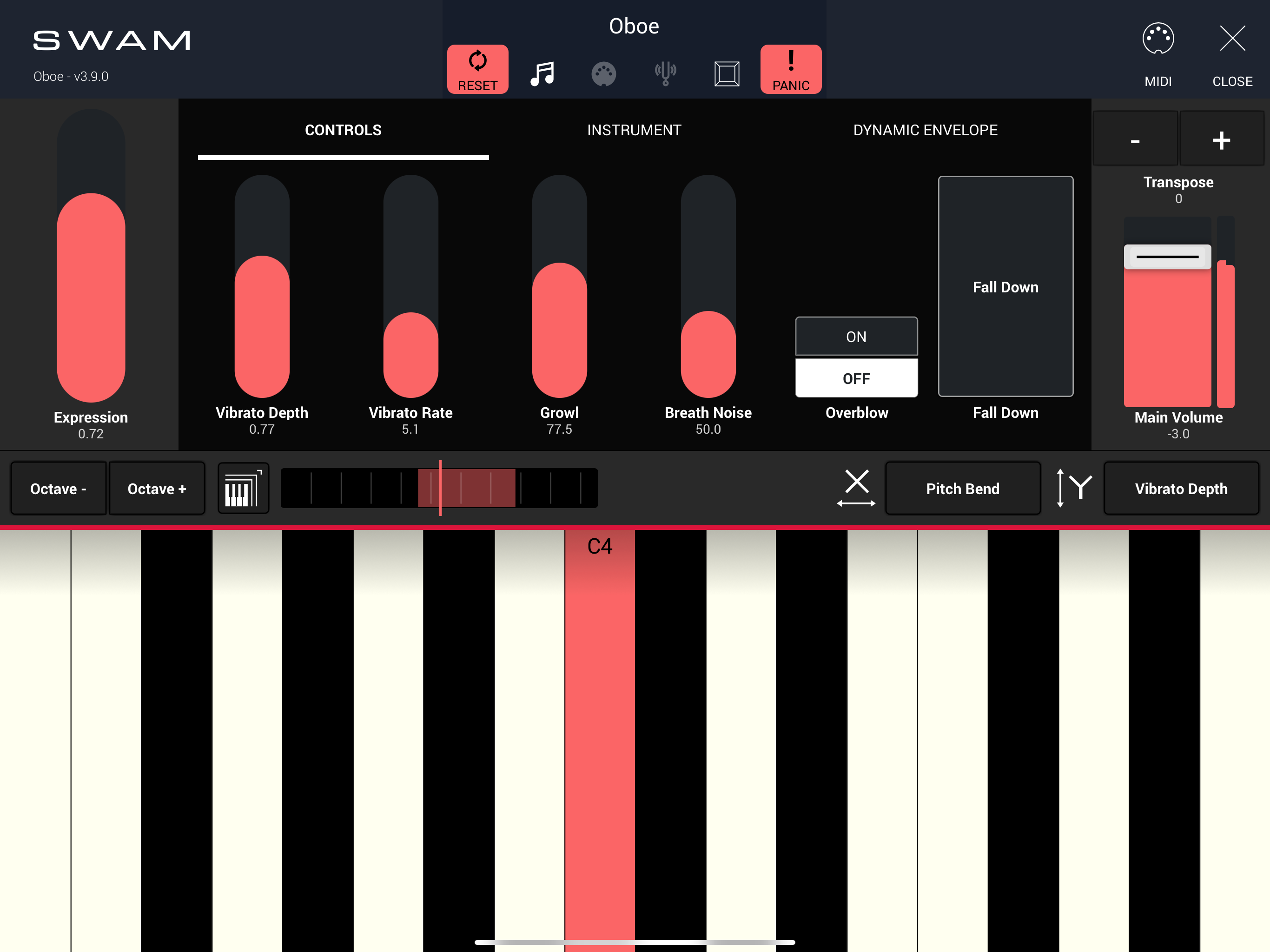Open the DYNAMIC ENVELOPE tab
Viewport: 1270px width, 952px height.
coord(925,130)
